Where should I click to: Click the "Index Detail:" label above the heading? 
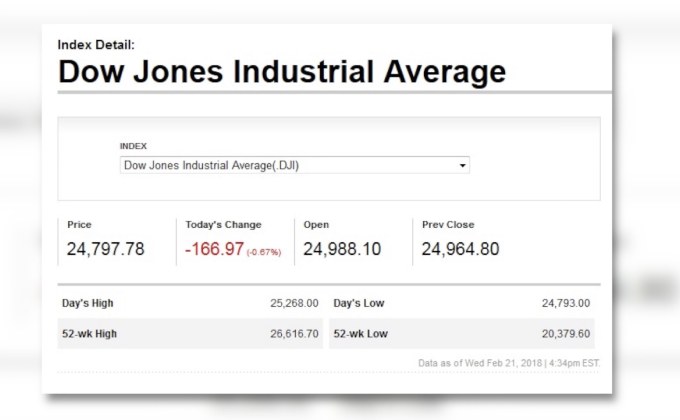coord(96,45)
